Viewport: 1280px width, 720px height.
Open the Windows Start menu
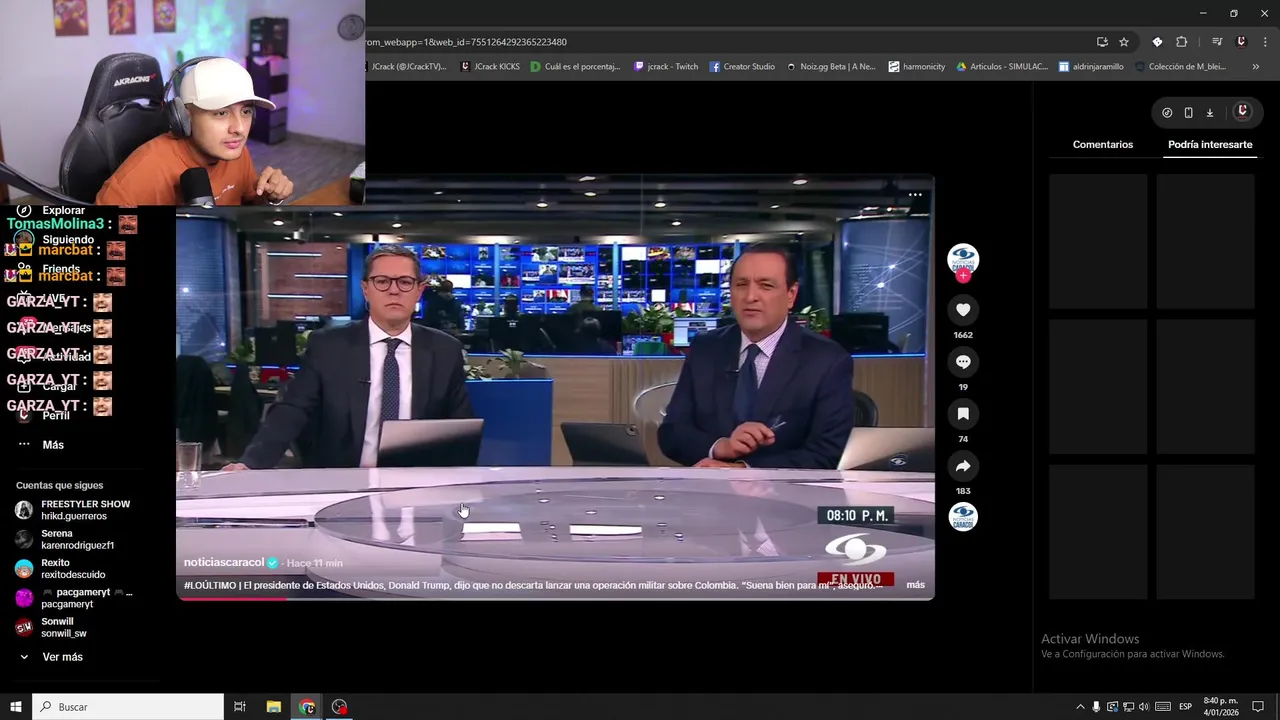pyautogui.click(x=16, y=707)
